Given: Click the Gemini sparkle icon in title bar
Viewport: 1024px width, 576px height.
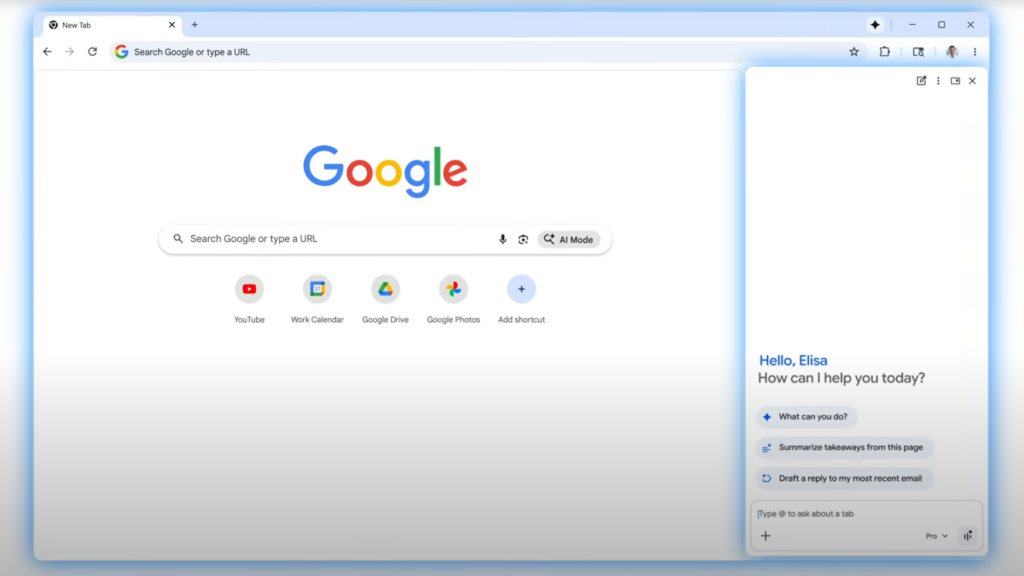Looking at the screenshot, I should click(875, 25).
